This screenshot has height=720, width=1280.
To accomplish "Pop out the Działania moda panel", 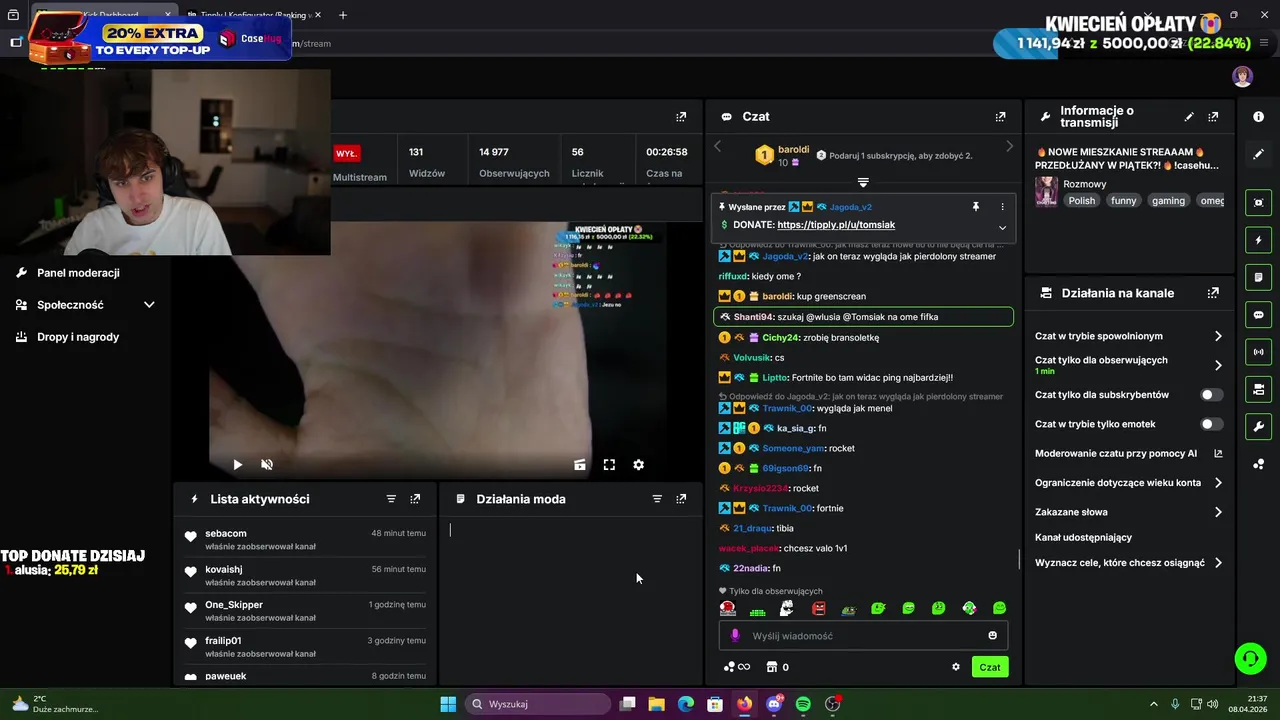I will (x=681, y=499).
